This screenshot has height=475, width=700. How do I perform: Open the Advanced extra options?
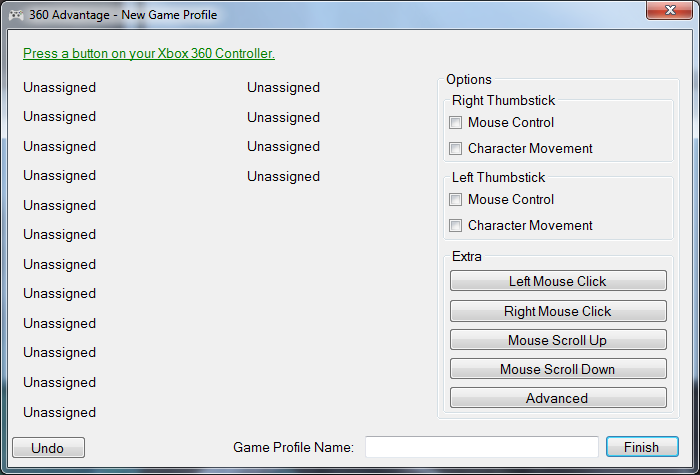[558, 398]
